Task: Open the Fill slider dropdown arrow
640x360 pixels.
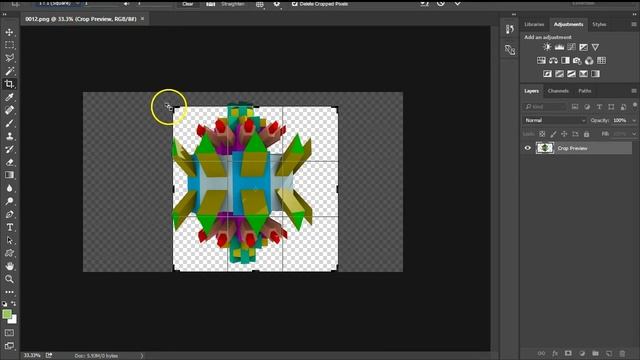Action: coord(634,134)
